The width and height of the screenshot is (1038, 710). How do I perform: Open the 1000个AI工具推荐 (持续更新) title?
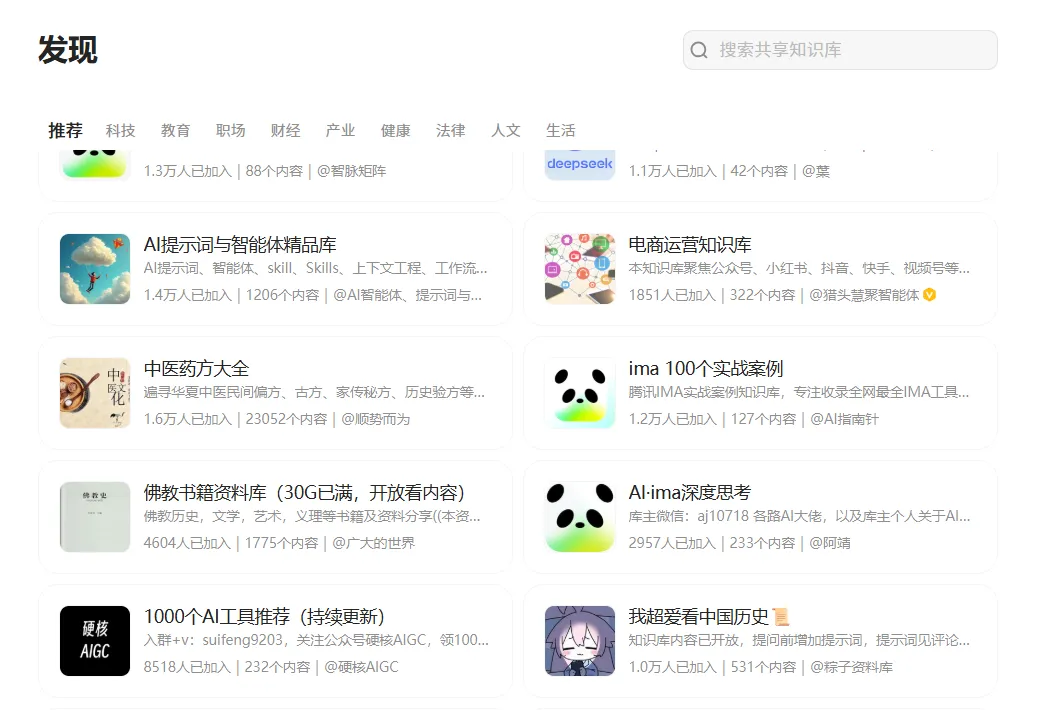[x=264, y=617]
